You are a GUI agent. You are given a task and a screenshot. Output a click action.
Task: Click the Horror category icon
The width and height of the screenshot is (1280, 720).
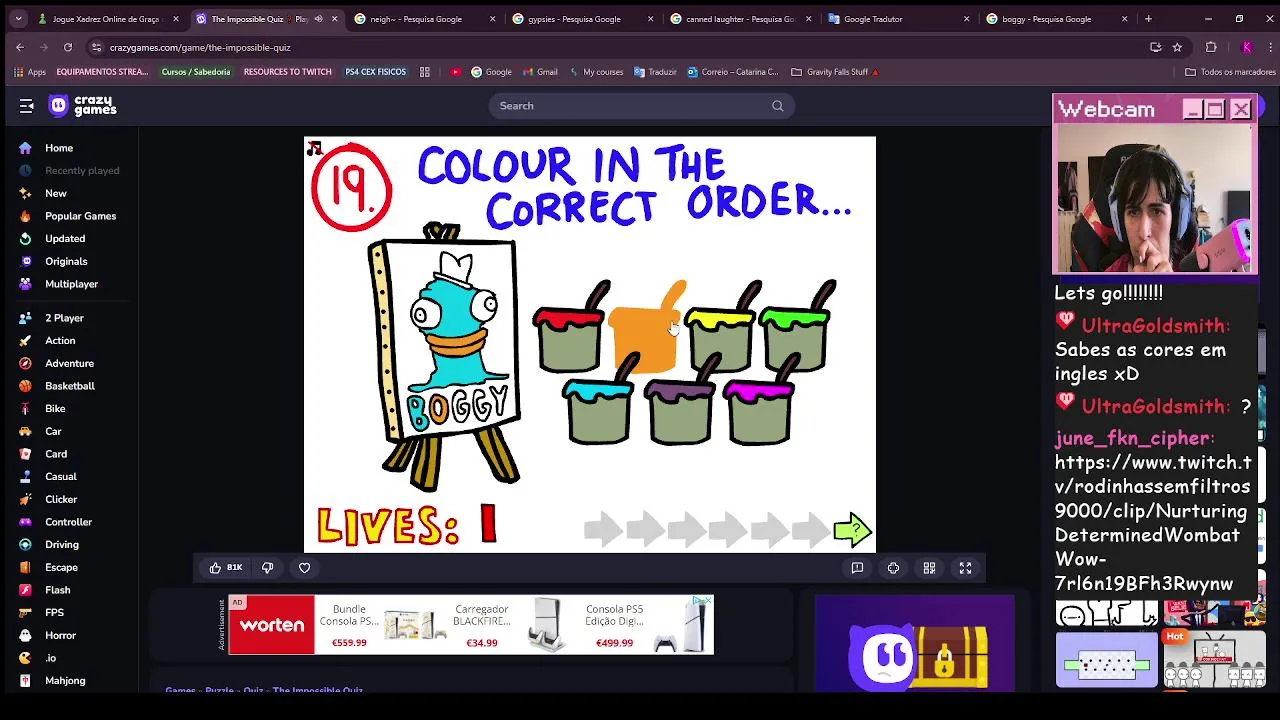pyautogui.click(x=25, y=636)
